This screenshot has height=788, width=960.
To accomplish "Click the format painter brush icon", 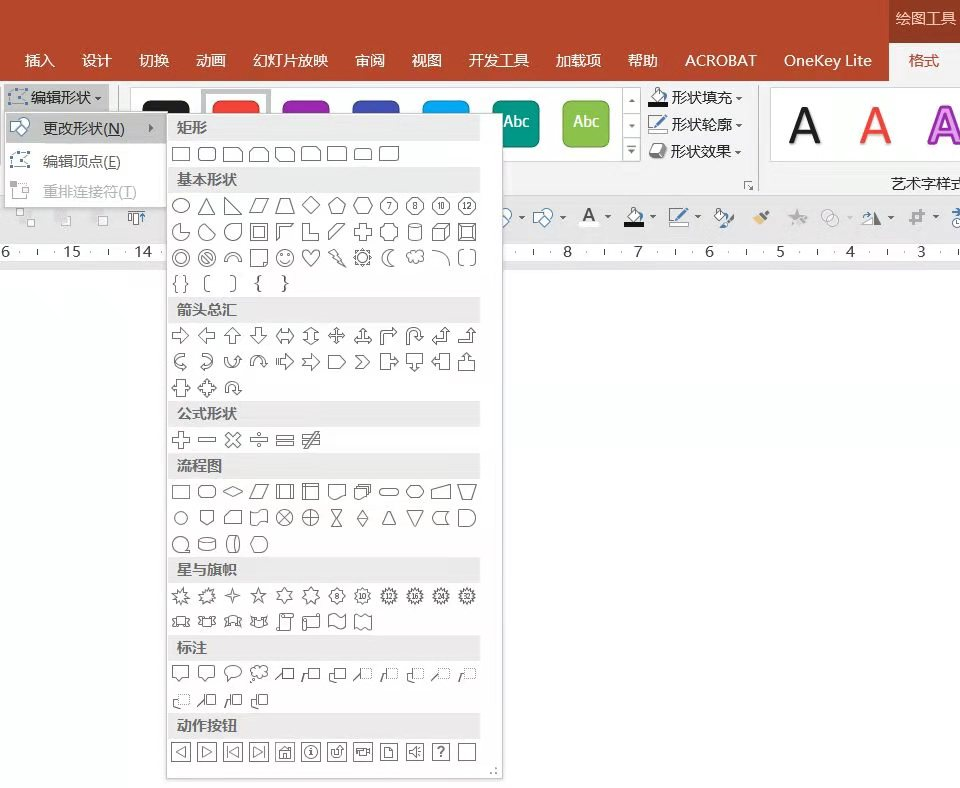I will [x=760, y=217].
